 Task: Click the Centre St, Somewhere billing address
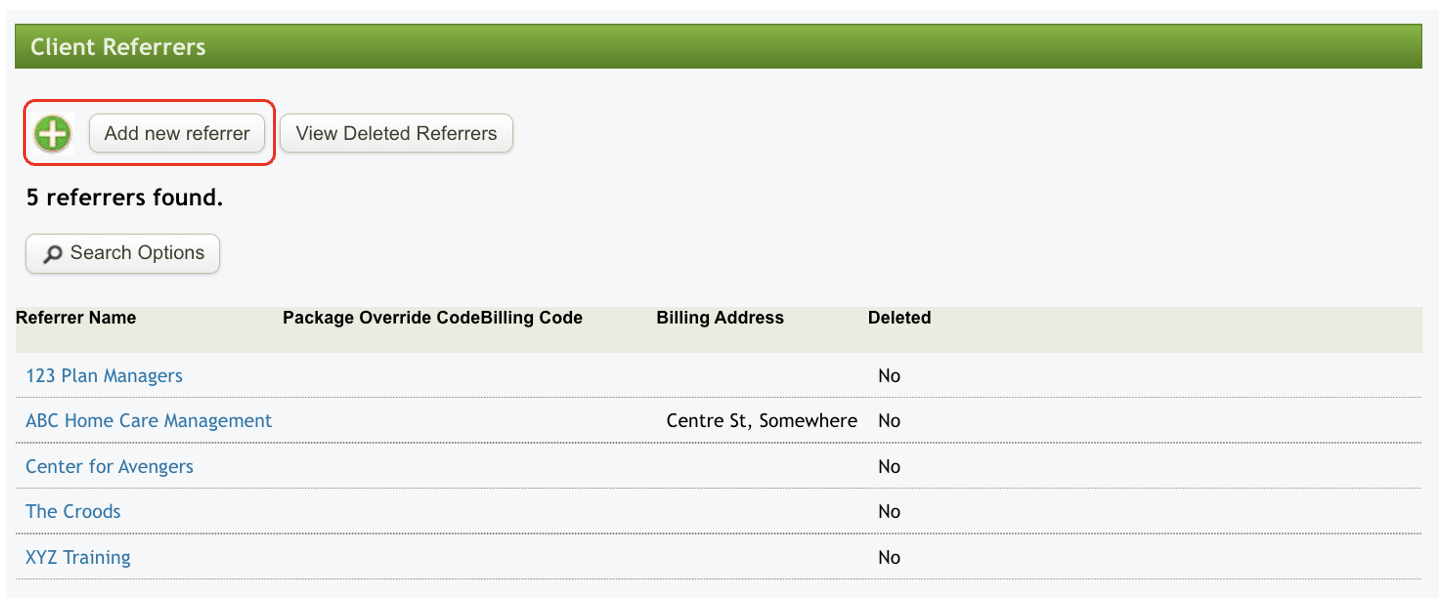click(x=762, y=421)
